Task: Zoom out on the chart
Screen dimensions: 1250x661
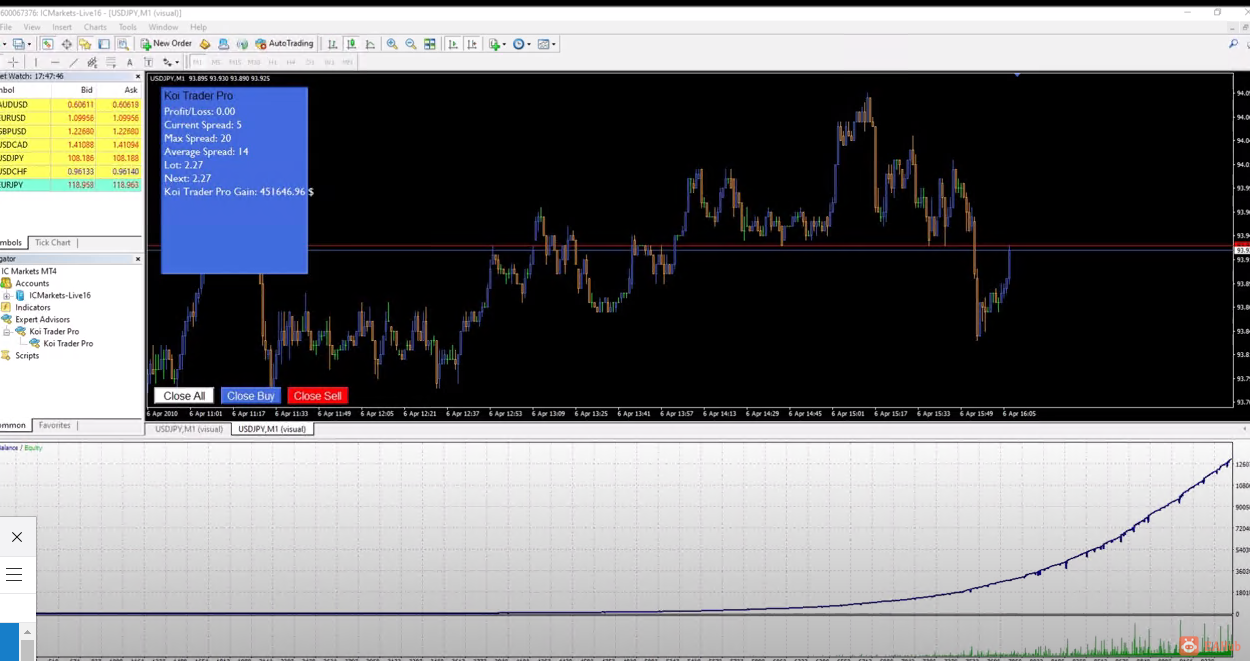Action: (x=411, y=44)
